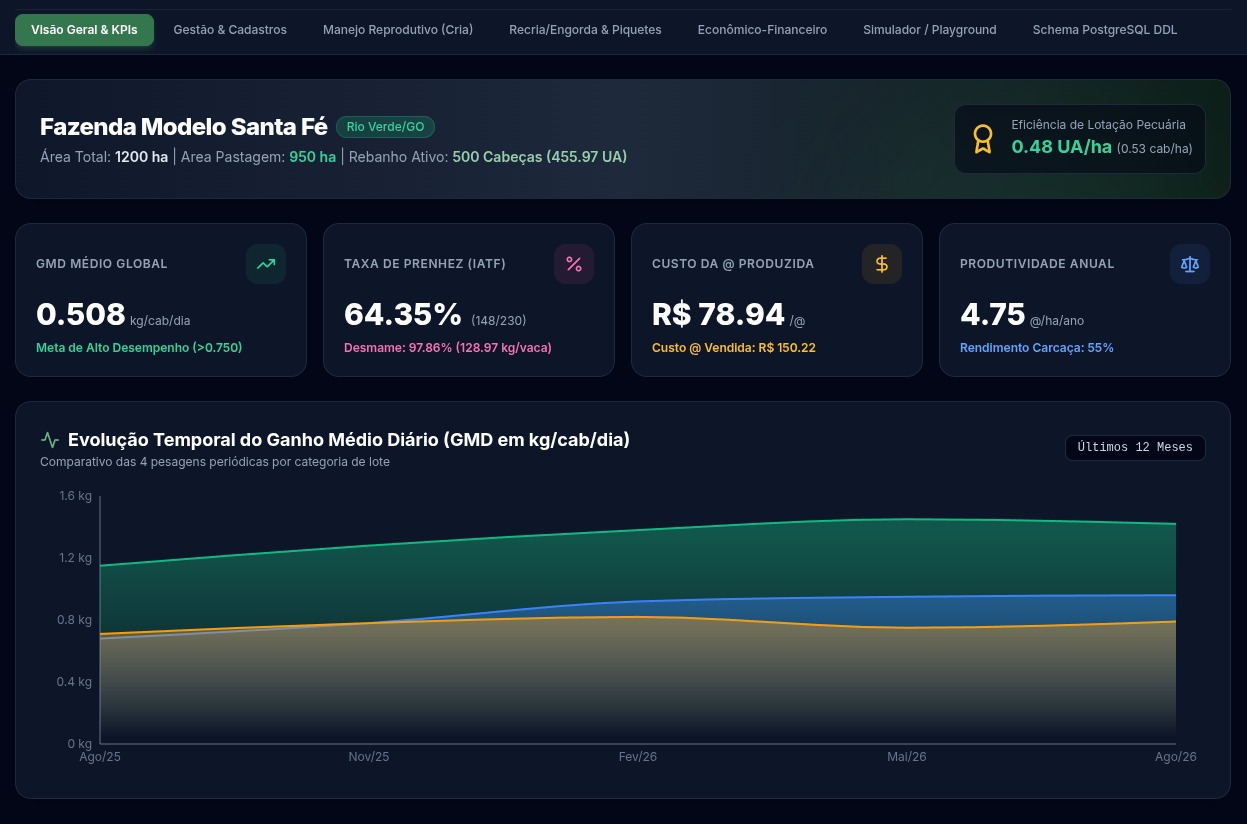Click the trending-up icon in GMD Médio Global card
Screen dimensions: 1247x824
click(x=266, y=264)
